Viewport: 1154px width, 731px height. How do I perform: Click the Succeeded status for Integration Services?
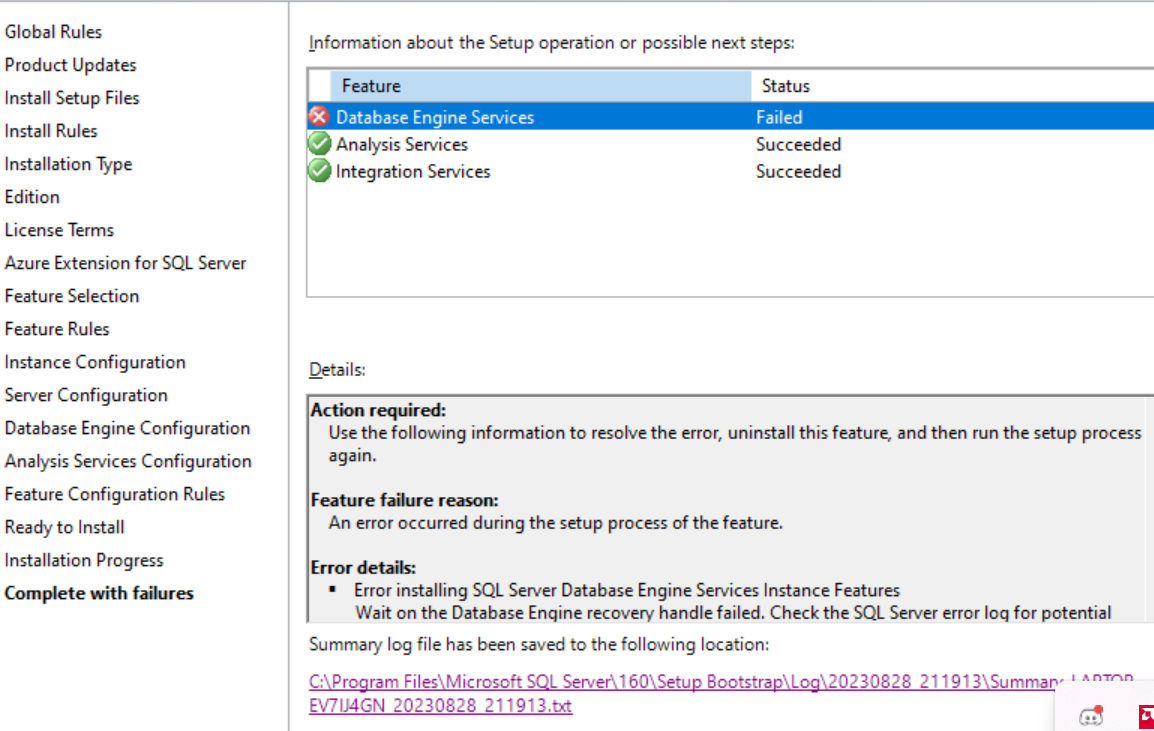tap(798, 172)
